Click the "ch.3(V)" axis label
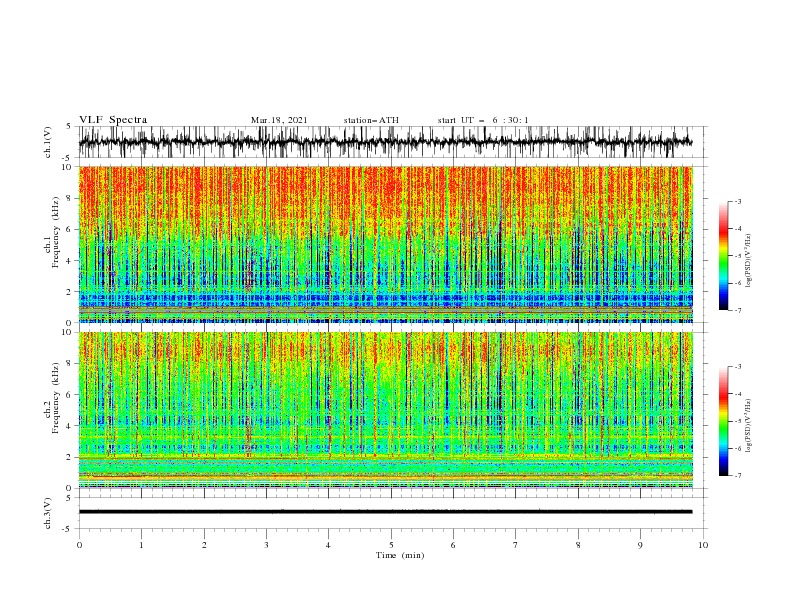The height and width of the screenshot is (612, 792). tap(48, 513)
